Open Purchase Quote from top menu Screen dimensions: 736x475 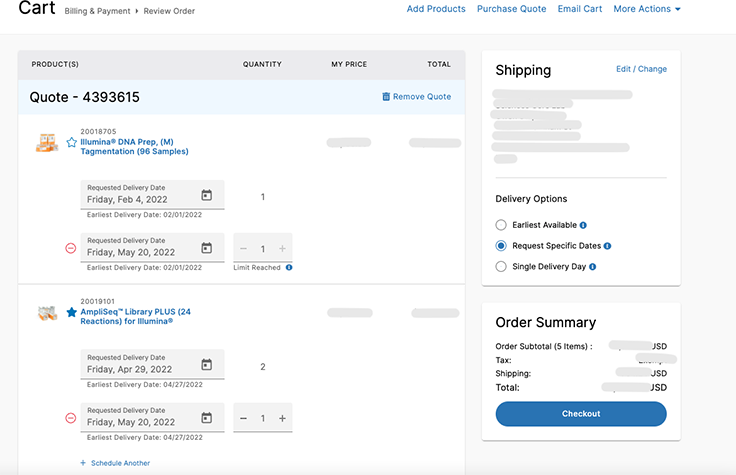(511, 9)
